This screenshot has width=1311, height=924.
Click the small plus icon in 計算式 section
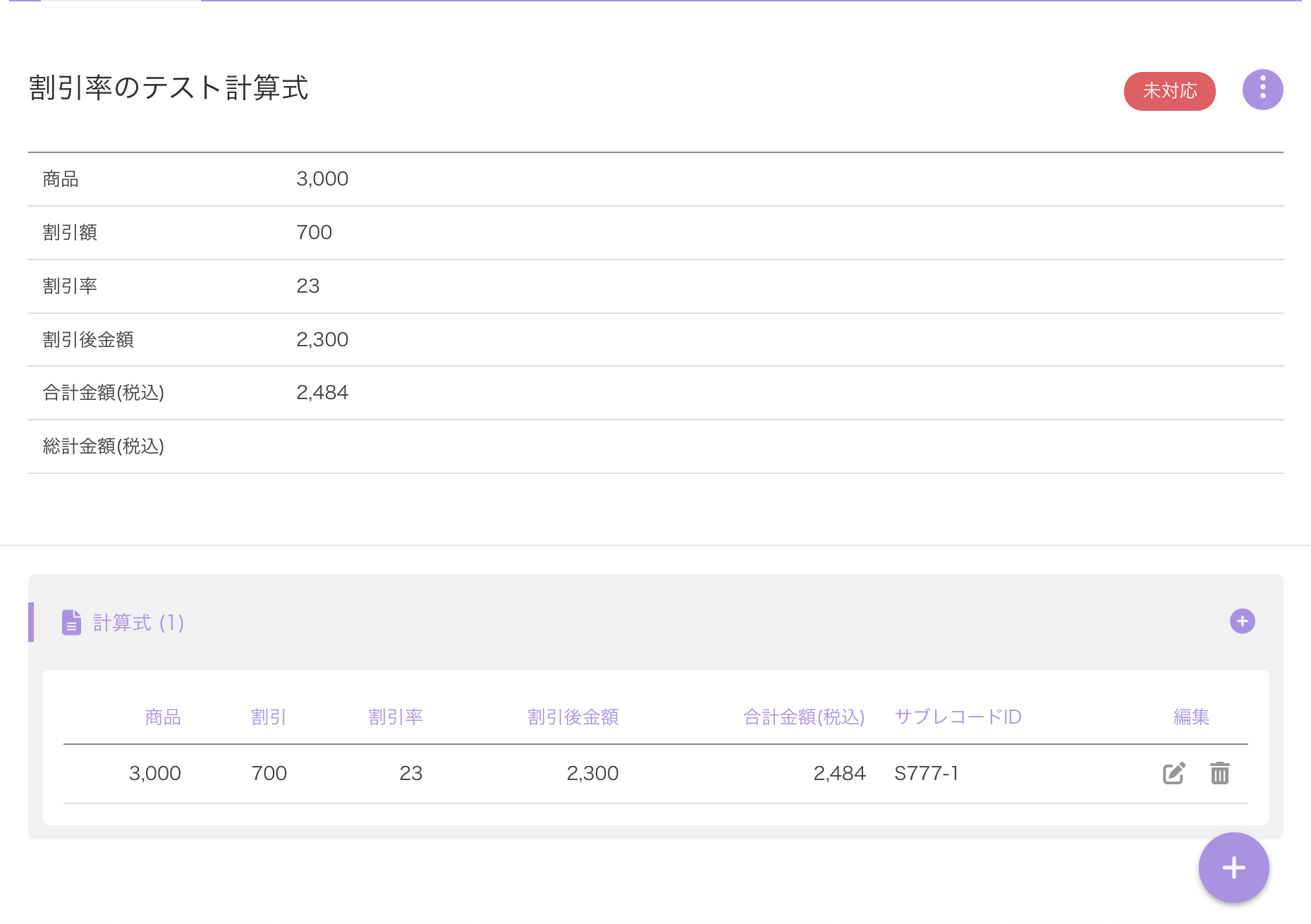(x=1242, y=621)
